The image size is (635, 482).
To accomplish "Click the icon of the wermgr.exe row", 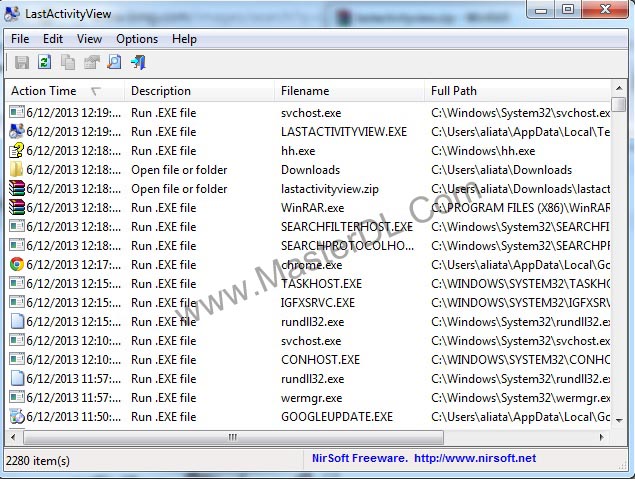I will (17, 397).
